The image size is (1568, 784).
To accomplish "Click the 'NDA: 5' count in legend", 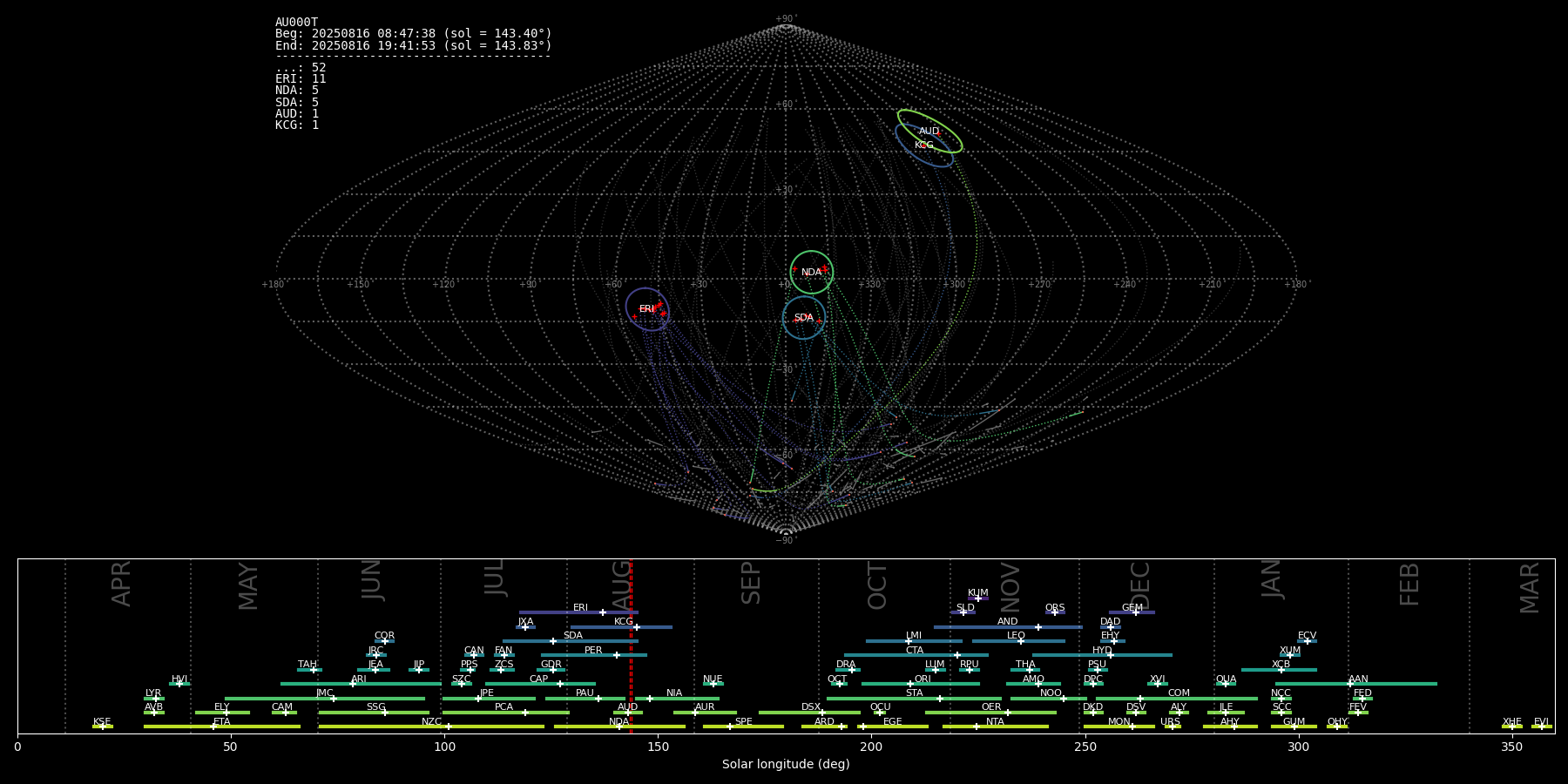I will (x=297, y=91).
